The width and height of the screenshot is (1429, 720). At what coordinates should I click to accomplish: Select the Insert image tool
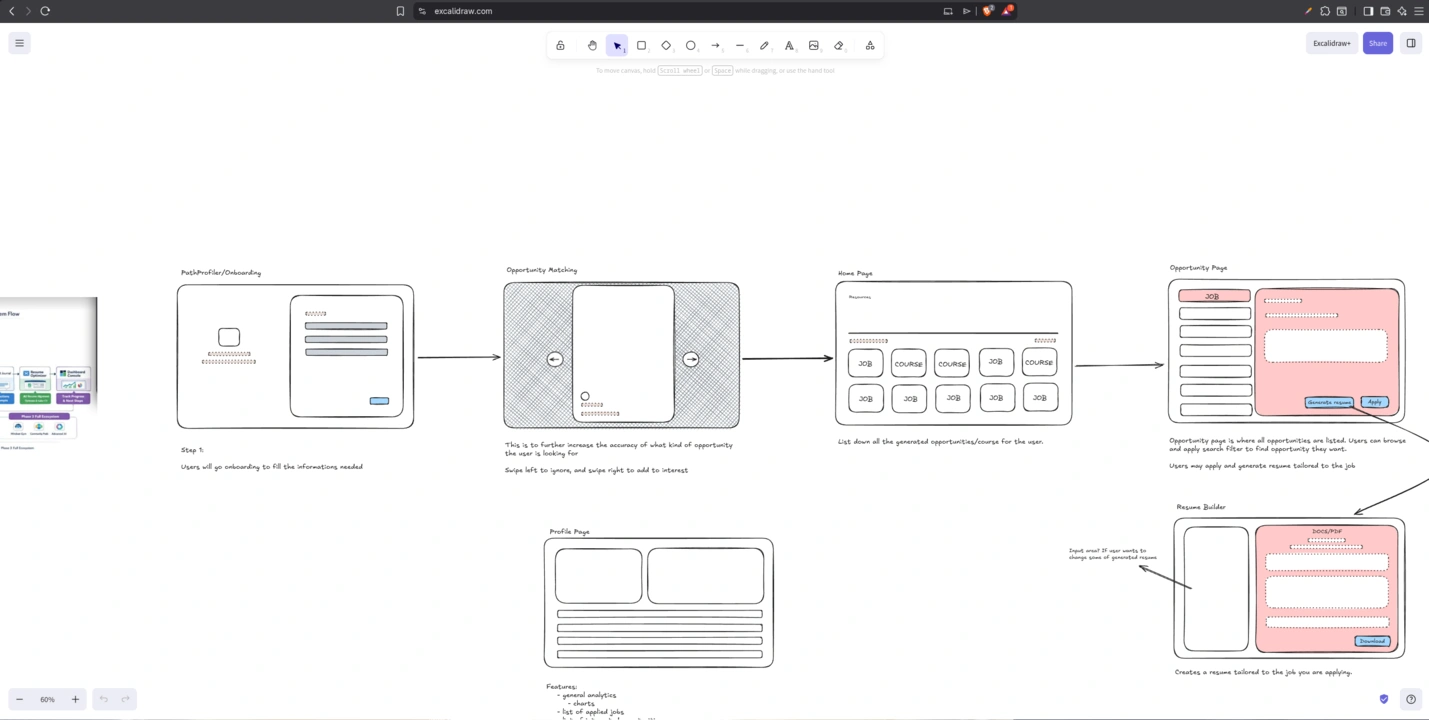(x=814, y=45)
